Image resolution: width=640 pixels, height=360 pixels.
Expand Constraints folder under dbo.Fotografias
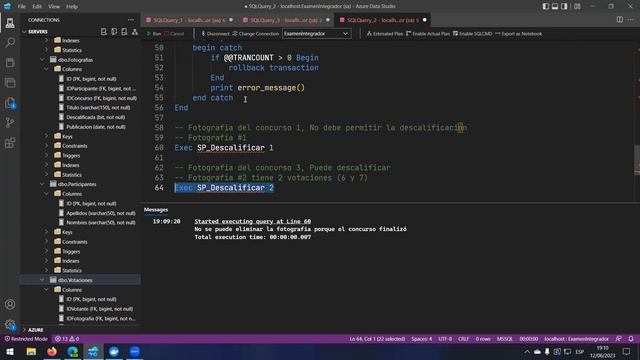[47, 146]
